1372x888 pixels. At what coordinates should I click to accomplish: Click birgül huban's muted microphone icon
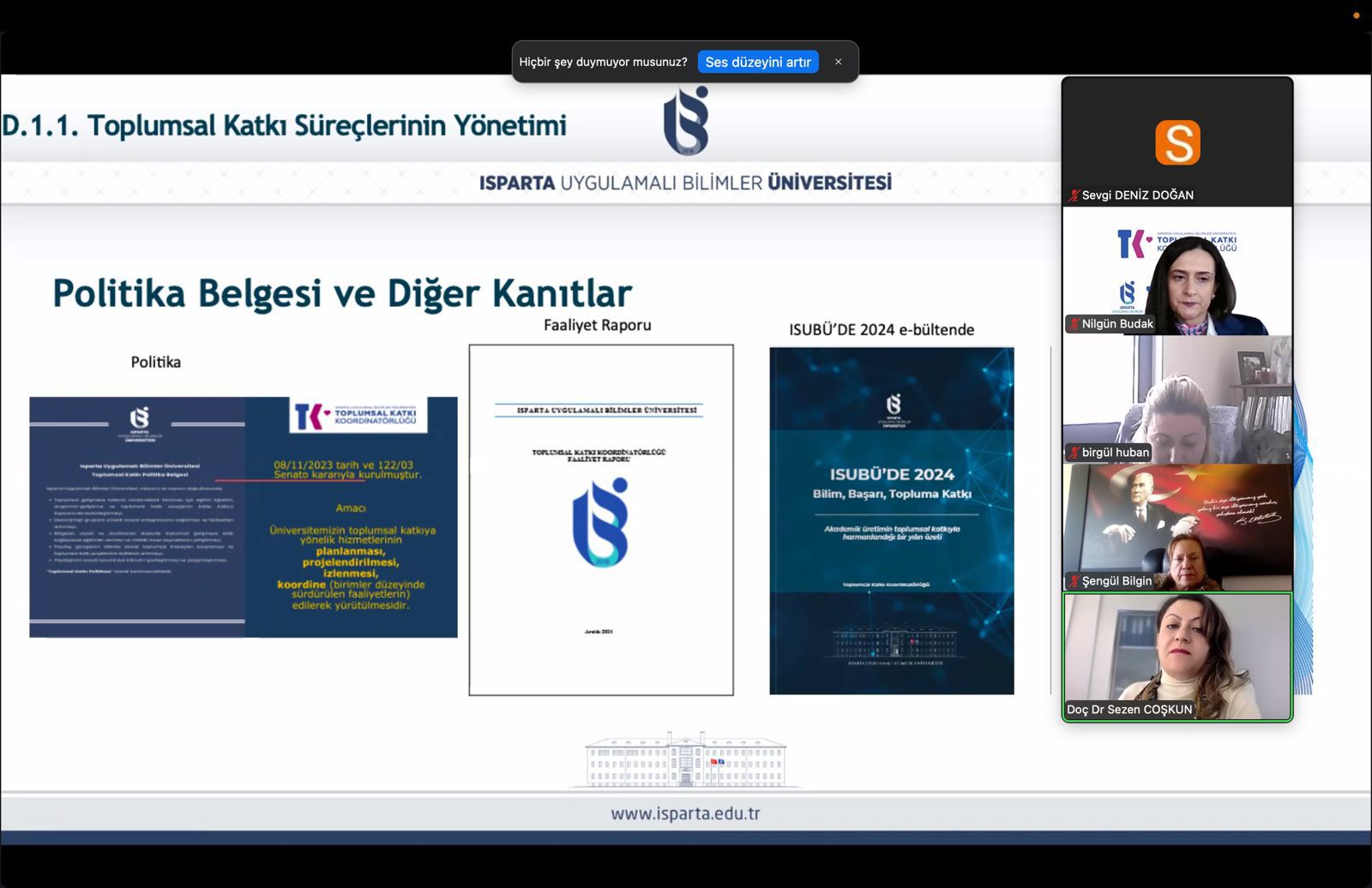click(x=1074, y=453)
